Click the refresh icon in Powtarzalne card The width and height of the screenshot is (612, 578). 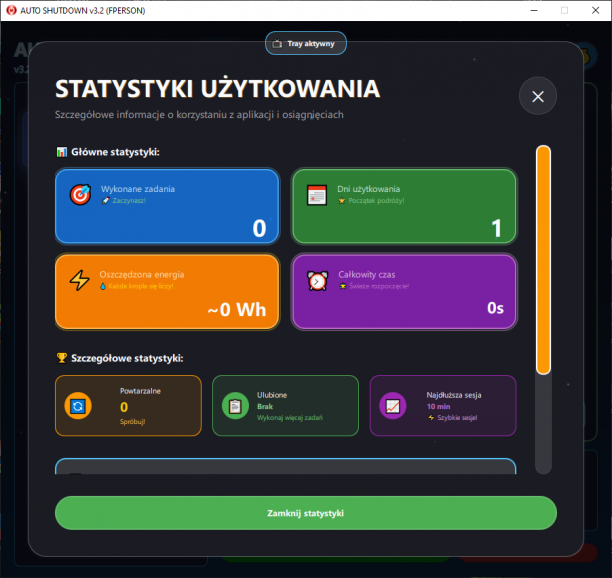click(78, 406)
